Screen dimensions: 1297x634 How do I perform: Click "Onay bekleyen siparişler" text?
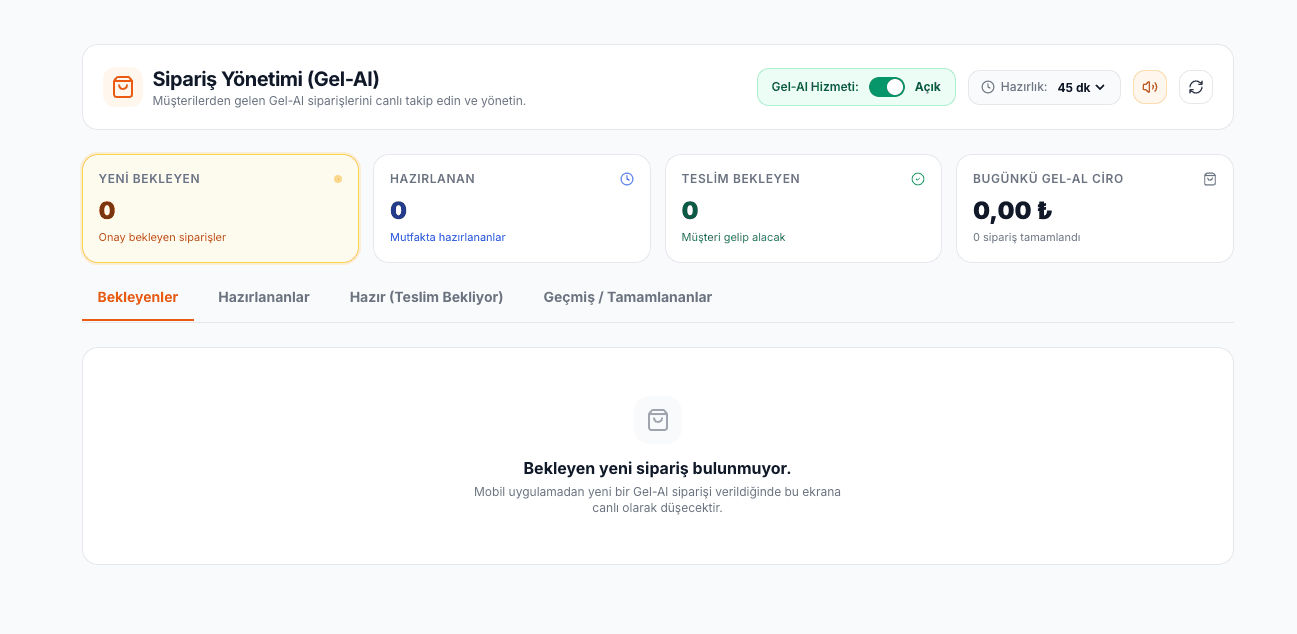click(x=162, y=237)
